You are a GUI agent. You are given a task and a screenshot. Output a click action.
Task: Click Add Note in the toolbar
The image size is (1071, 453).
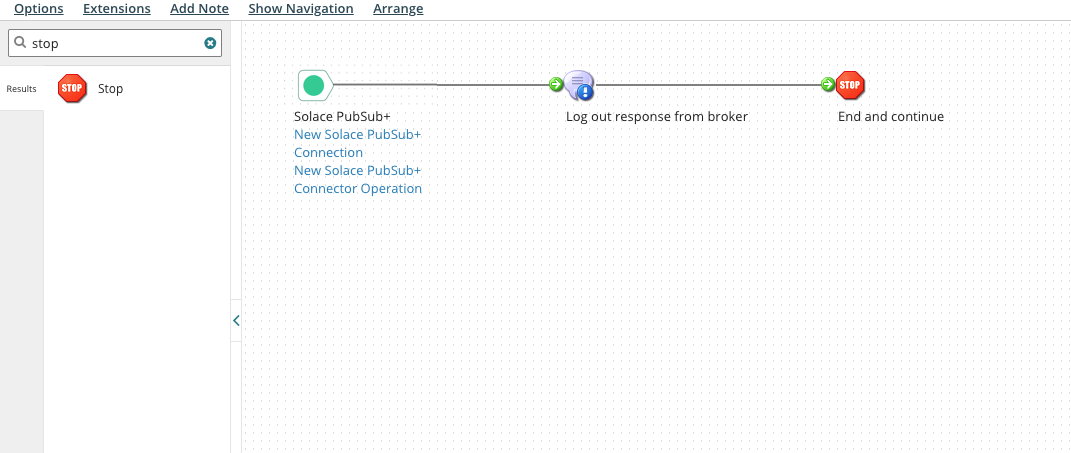click(x=199, y=9)
